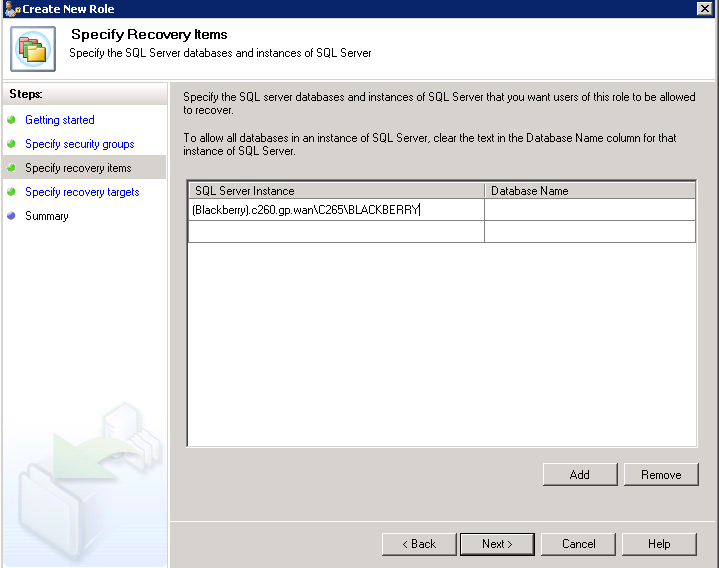Click the empty second SQL Server Instance cell
Screen dimensions: 719x568
(x=336, y=232)
